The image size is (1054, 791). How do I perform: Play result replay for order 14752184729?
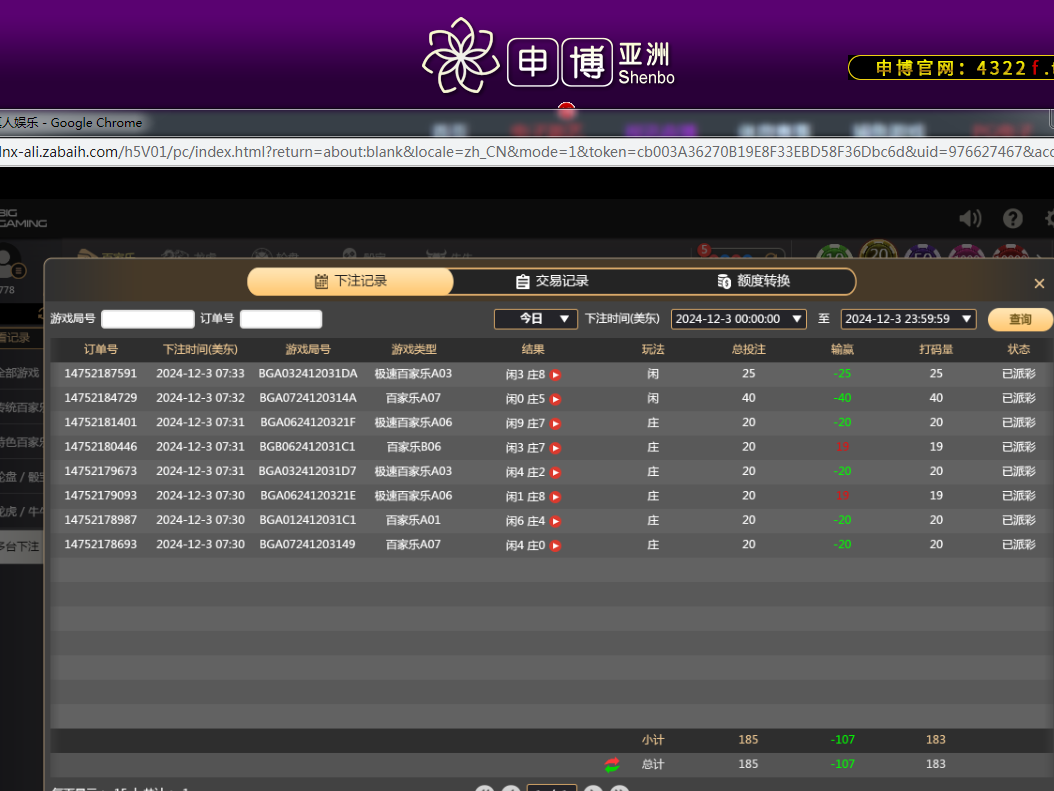pyautogui.click(x=556, y=399)
